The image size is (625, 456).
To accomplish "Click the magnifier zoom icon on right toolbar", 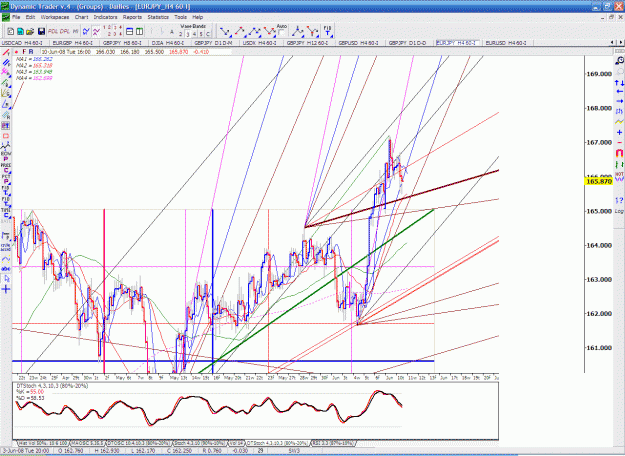I will [x=619, y=61].
